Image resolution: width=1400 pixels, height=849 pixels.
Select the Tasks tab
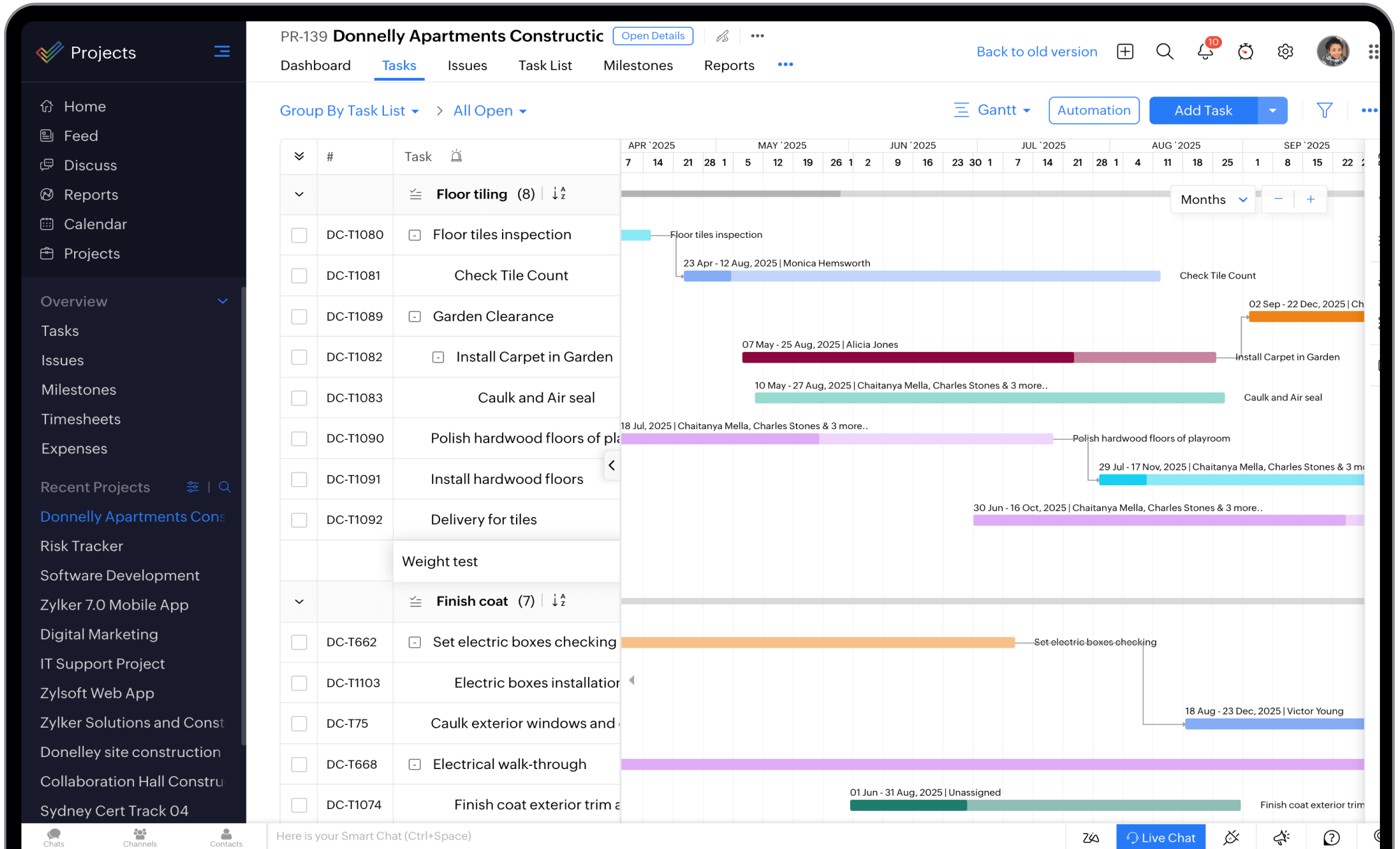coord(398,65)
